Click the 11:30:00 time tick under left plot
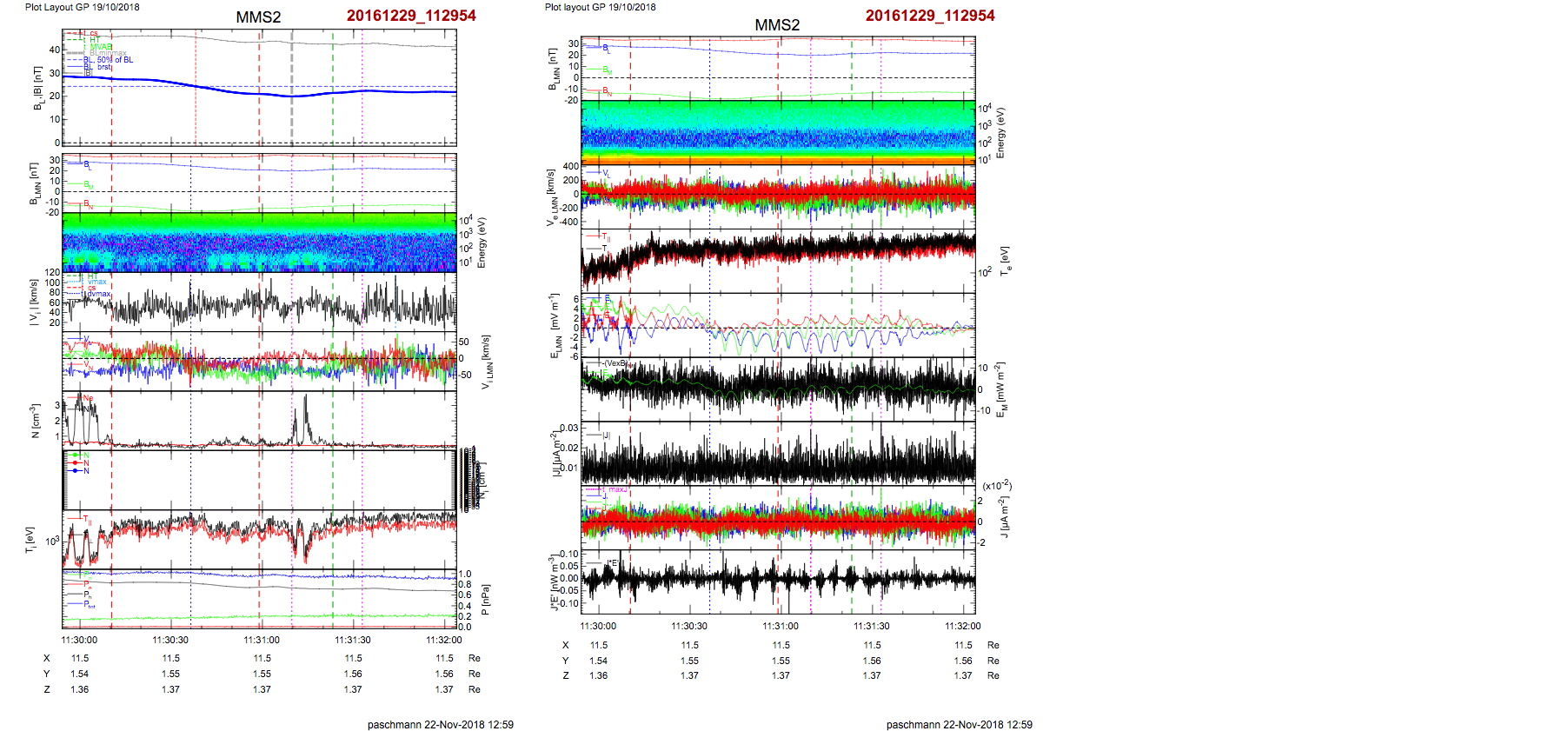This screenshot has width=1568, height=731. point(80,640)
